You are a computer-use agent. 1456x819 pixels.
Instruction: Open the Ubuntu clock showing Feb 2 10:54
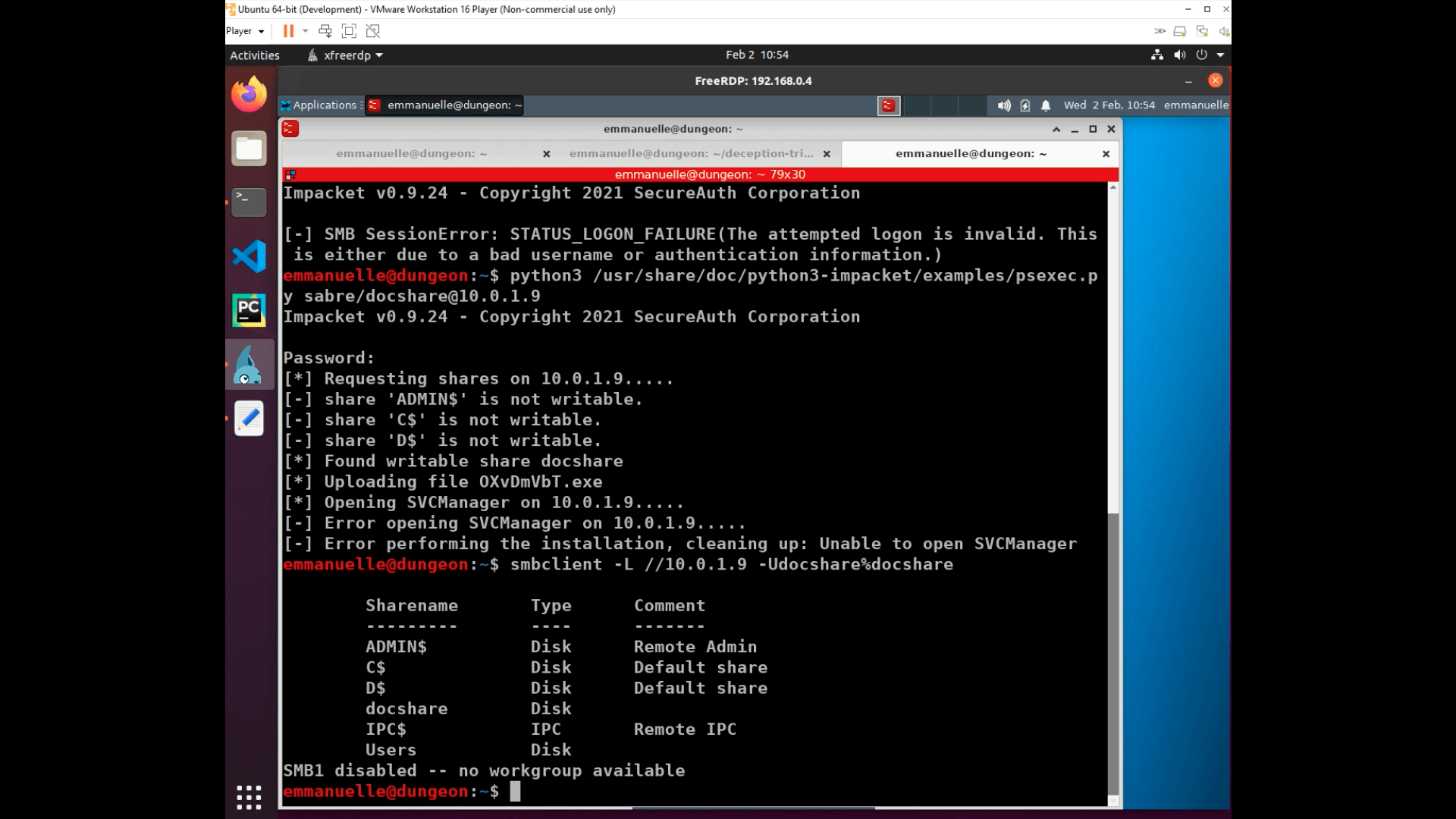pos(757,55)
